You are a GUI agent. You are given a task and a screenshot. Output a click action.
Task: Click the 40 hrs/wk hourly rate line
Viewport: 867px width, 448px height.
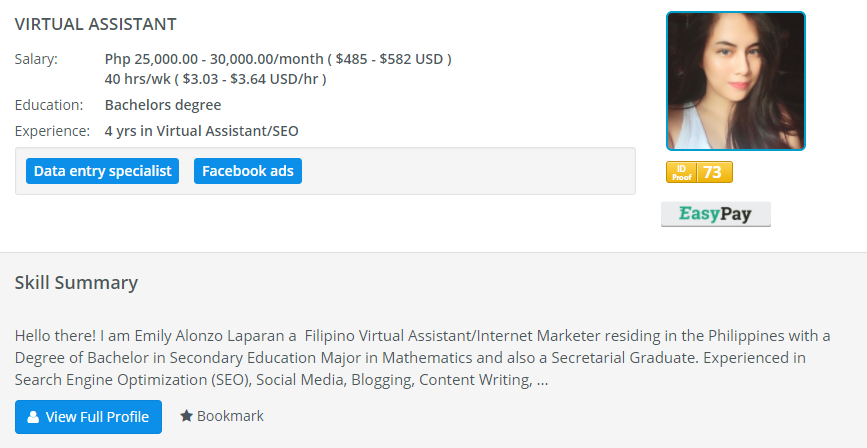(216, 79)
